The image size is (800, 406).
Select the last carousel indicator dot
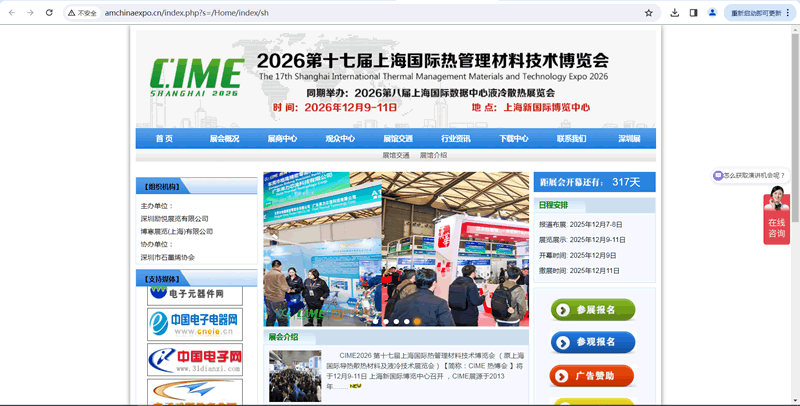(417, 321)
